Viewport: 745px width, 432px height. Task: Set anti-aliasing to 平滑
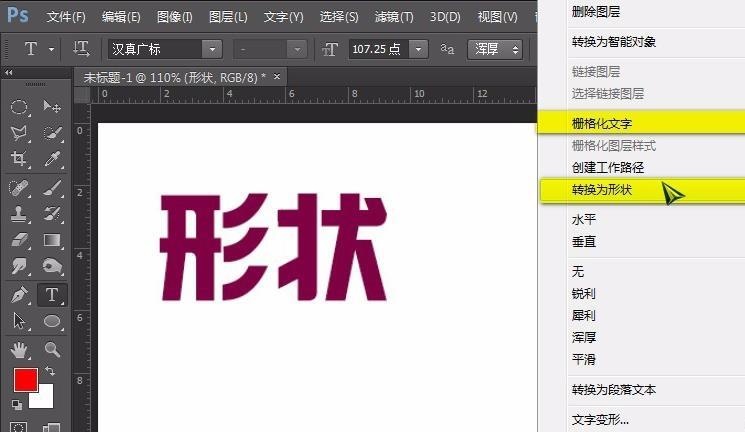click(x=584, y=359)
